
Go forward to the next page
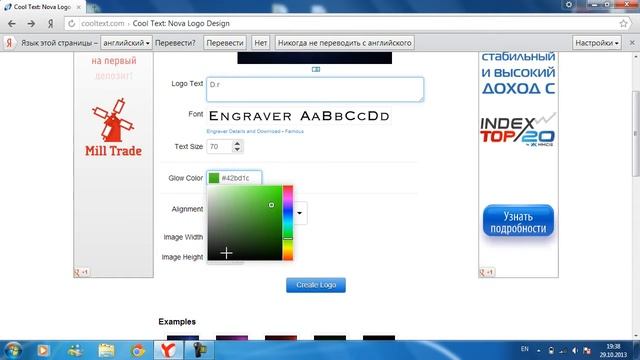31,24
